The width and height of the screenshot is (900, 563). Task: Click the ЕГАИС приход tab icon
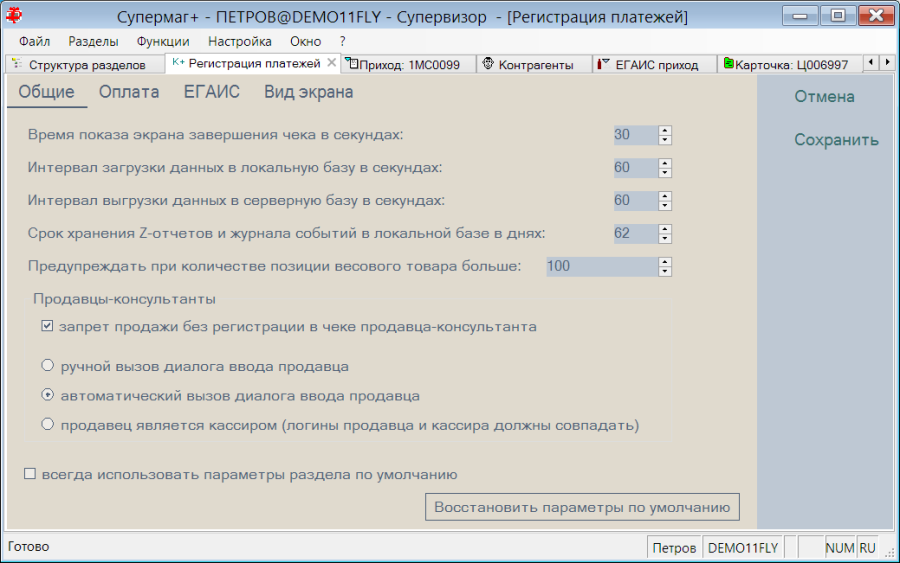pos(603,64)
